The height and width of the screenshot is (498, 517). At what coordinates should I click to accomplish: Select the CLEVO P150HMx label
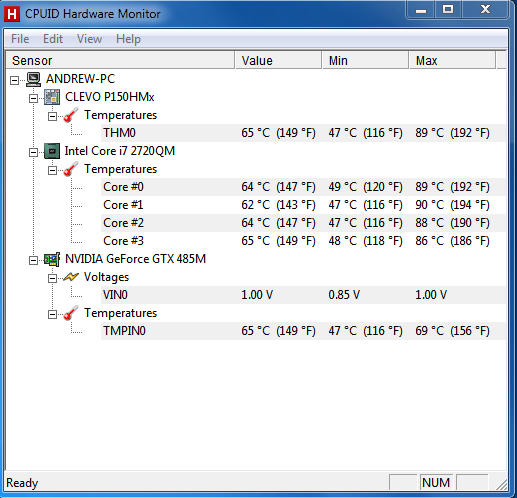(110, 97)
